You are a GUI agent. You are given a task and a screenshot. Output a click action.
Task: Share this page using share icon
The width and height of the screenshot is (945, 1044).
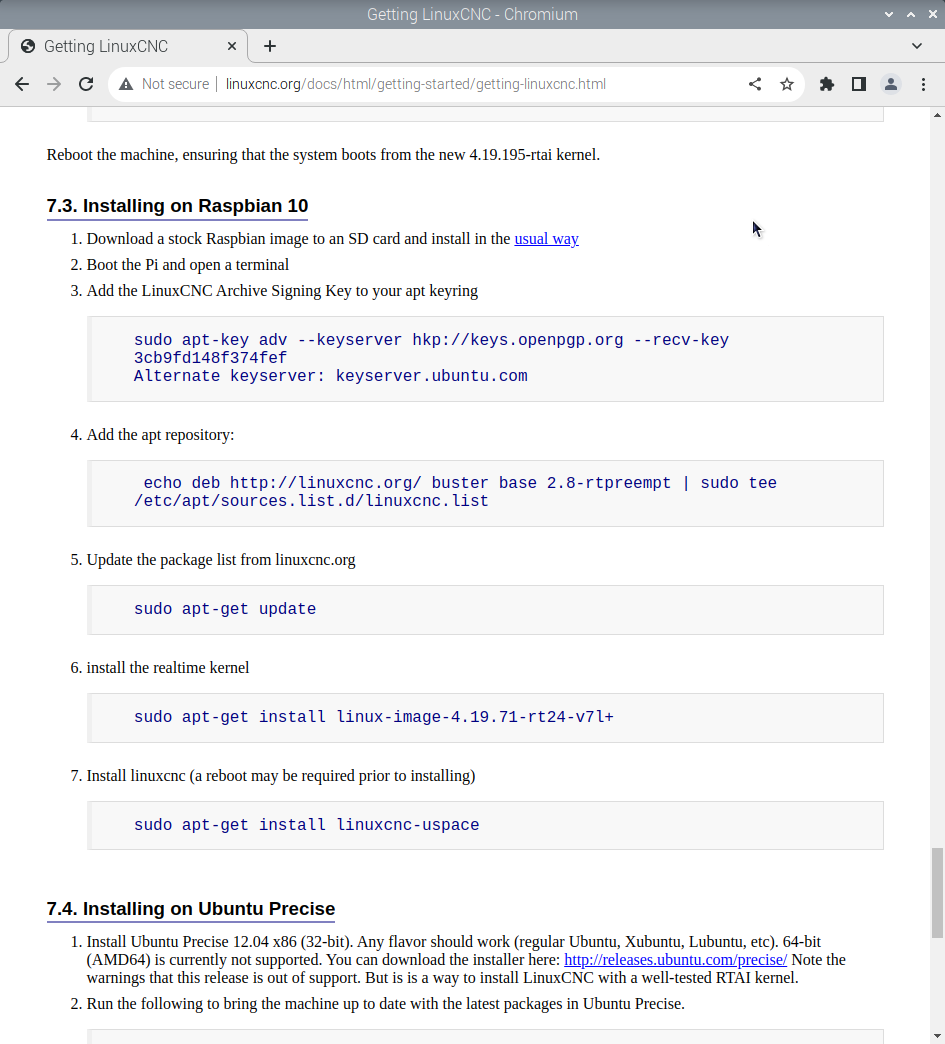point(755,84)
